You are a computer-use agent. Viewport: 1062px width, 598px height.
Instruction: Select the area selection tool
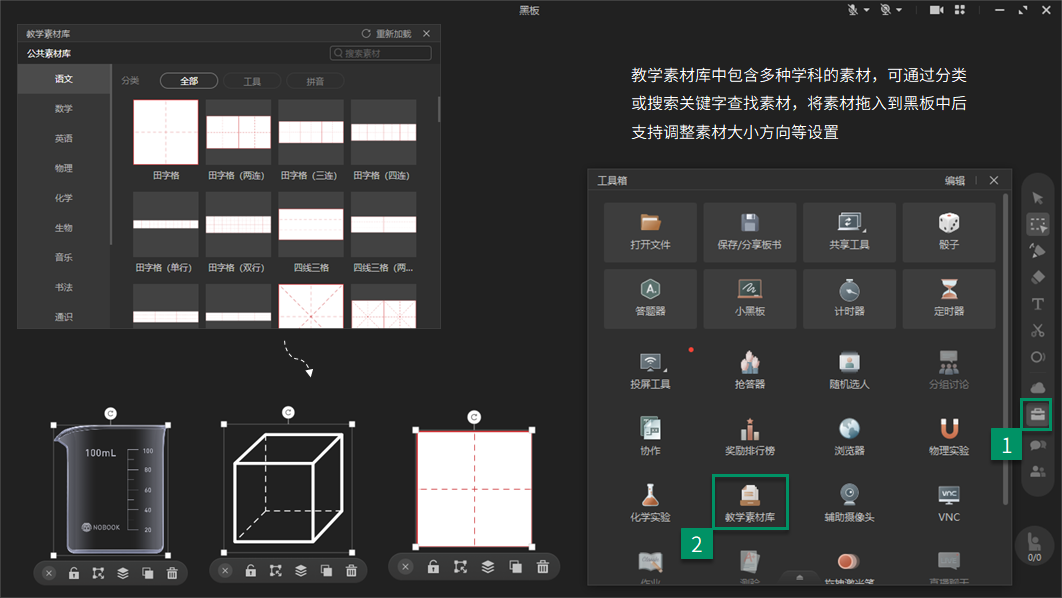click(x=1038, y=224)
